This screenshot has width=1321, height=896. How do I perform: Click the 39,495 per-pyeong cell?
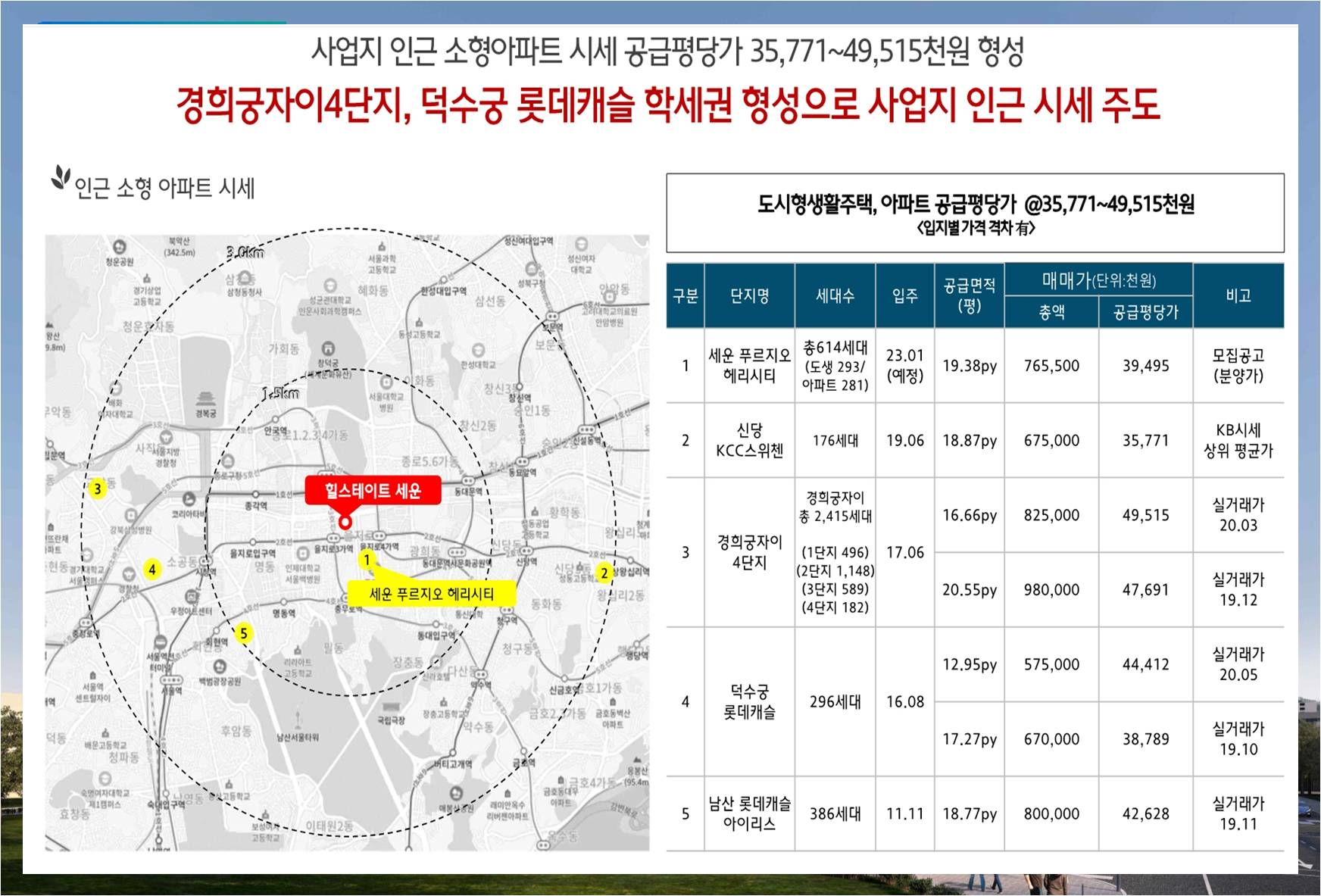point(1146,366)
